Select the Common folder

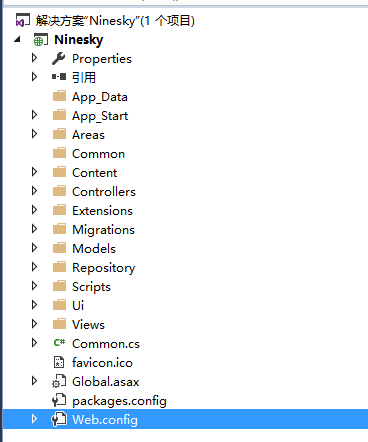pos(98,154)
